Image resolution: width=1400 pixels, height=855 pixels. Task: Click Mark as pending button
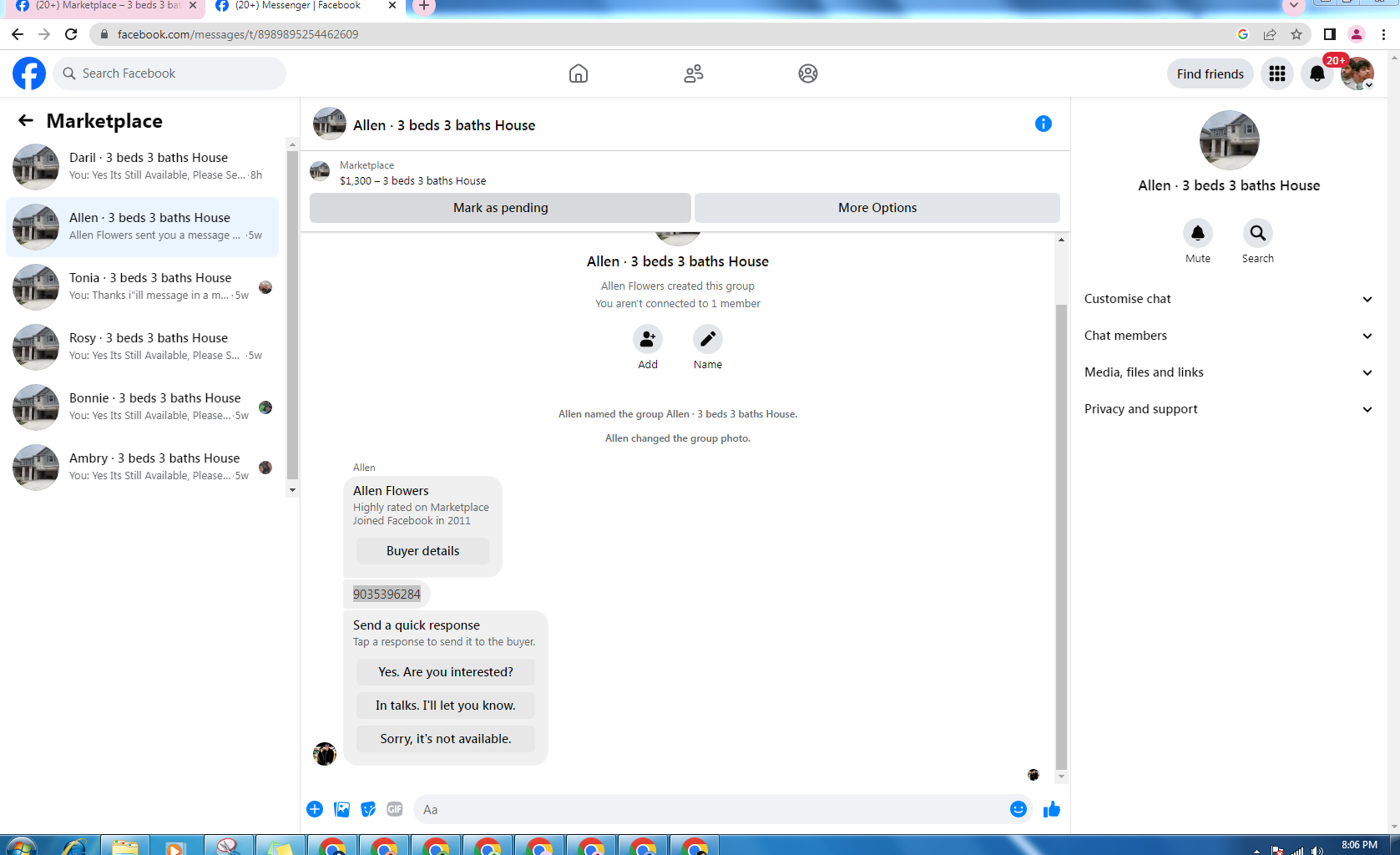500,208
